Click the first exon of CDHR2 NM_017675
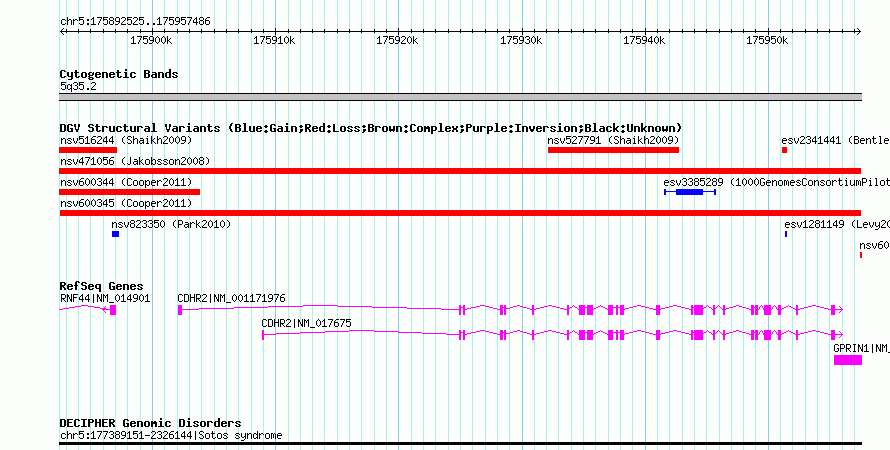 point(263,335)
